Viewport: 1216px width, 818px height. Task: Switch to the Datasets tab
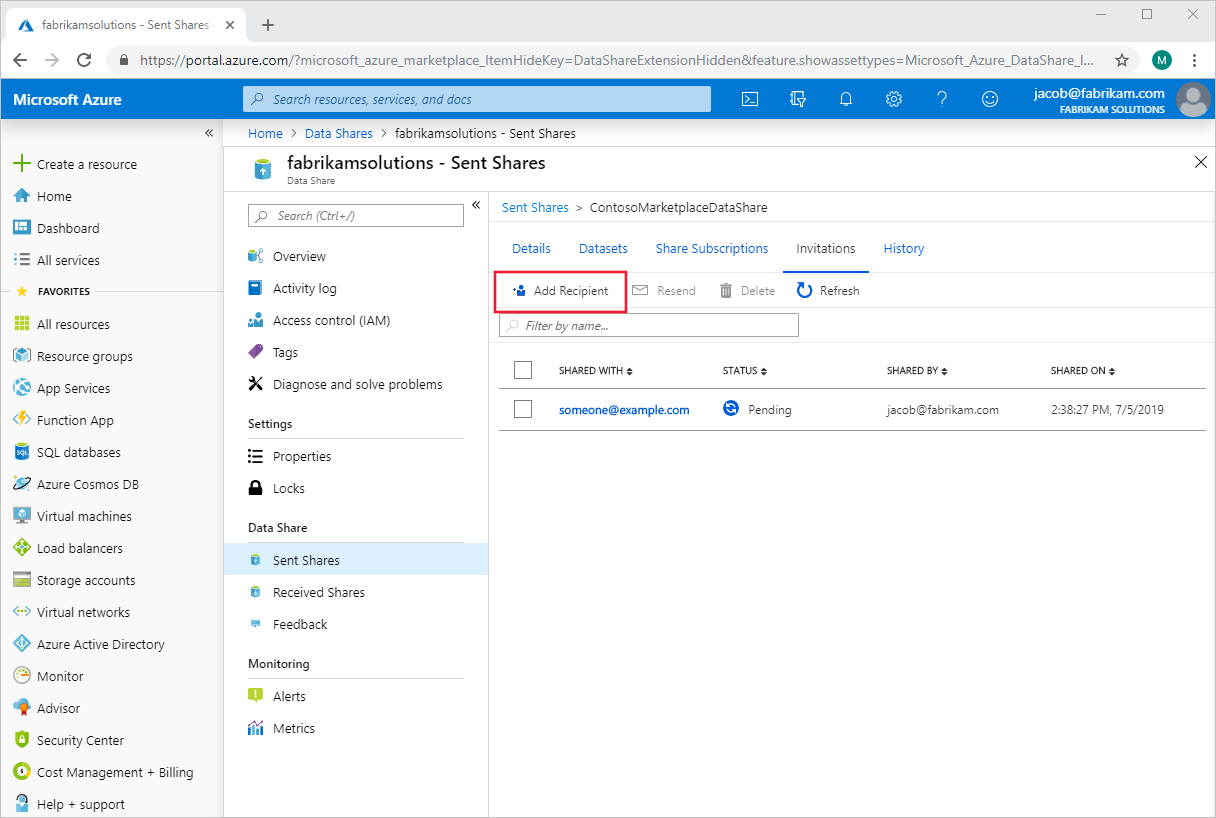[x=603, y=248]
